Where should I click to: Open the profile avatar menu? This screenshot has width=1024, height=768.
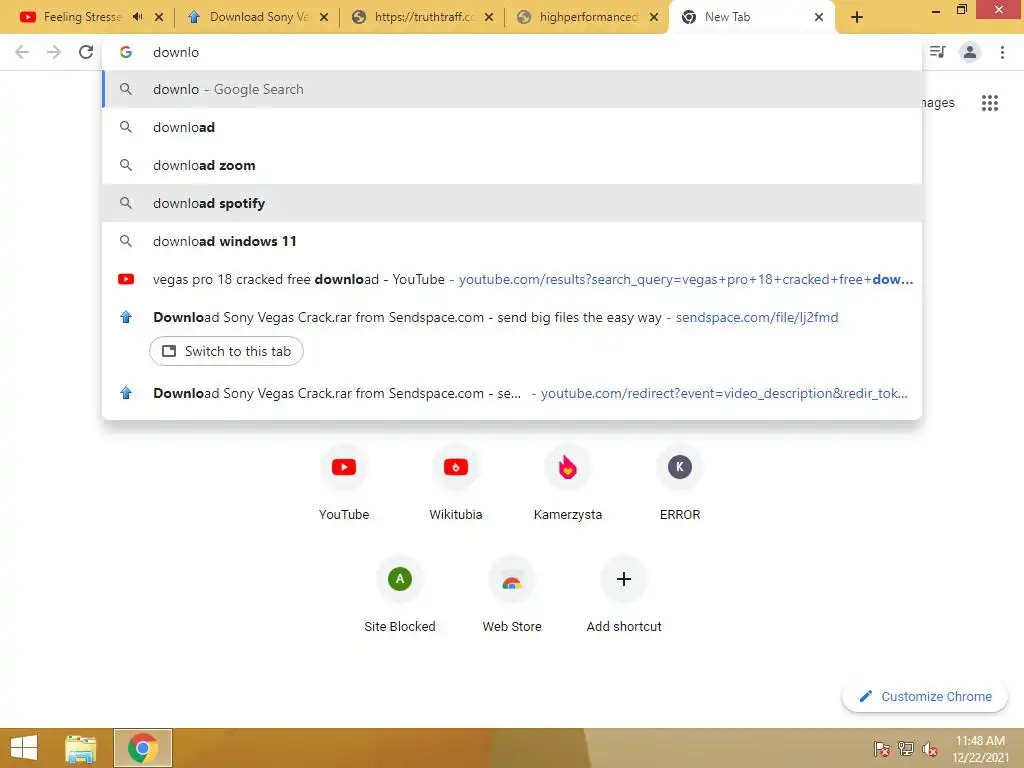(970, 52)
